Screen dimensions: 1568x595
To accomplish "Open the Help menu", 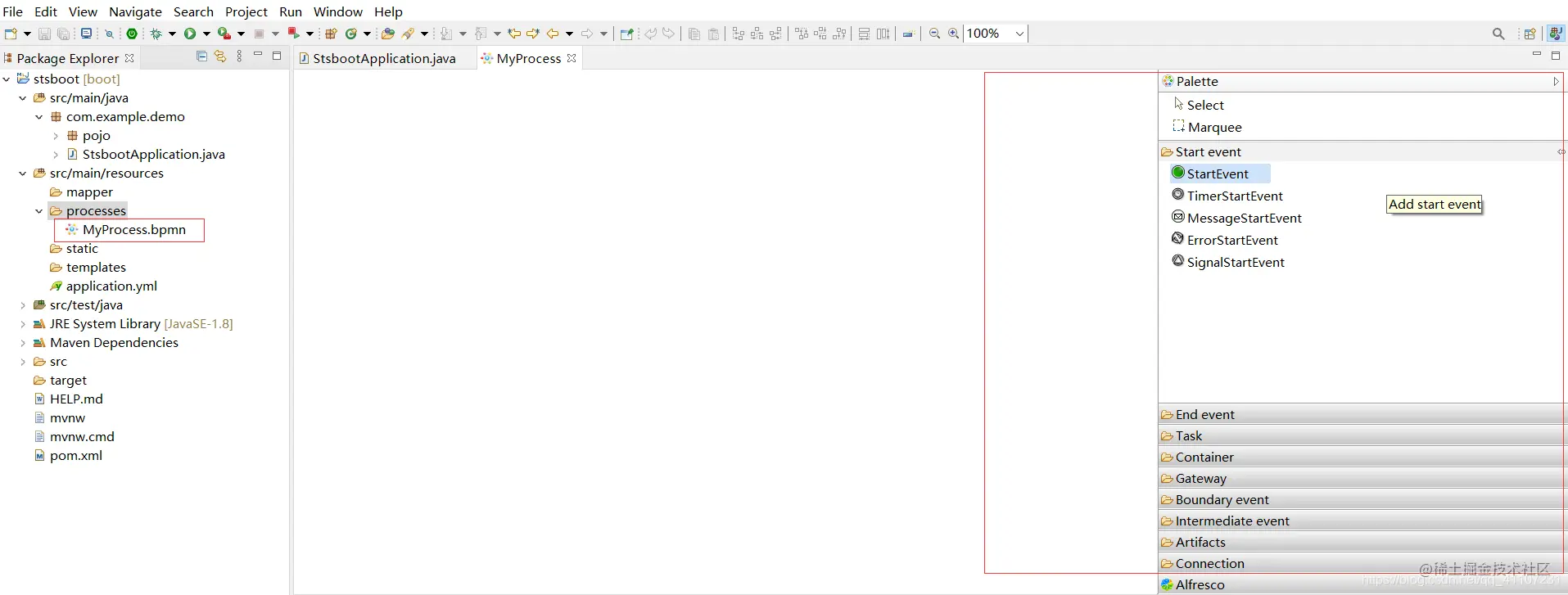I will point(388,11).
